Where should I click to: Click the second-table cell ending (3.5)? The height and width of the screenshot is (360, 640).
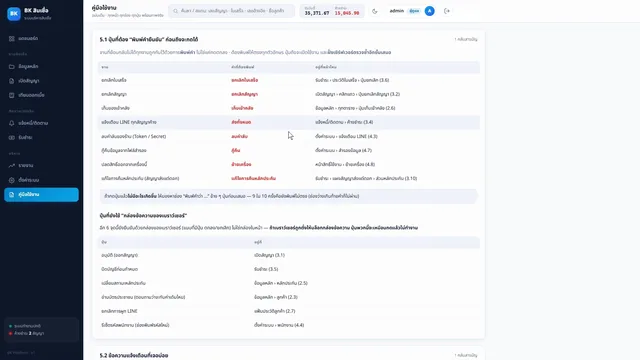pos(266,269)
